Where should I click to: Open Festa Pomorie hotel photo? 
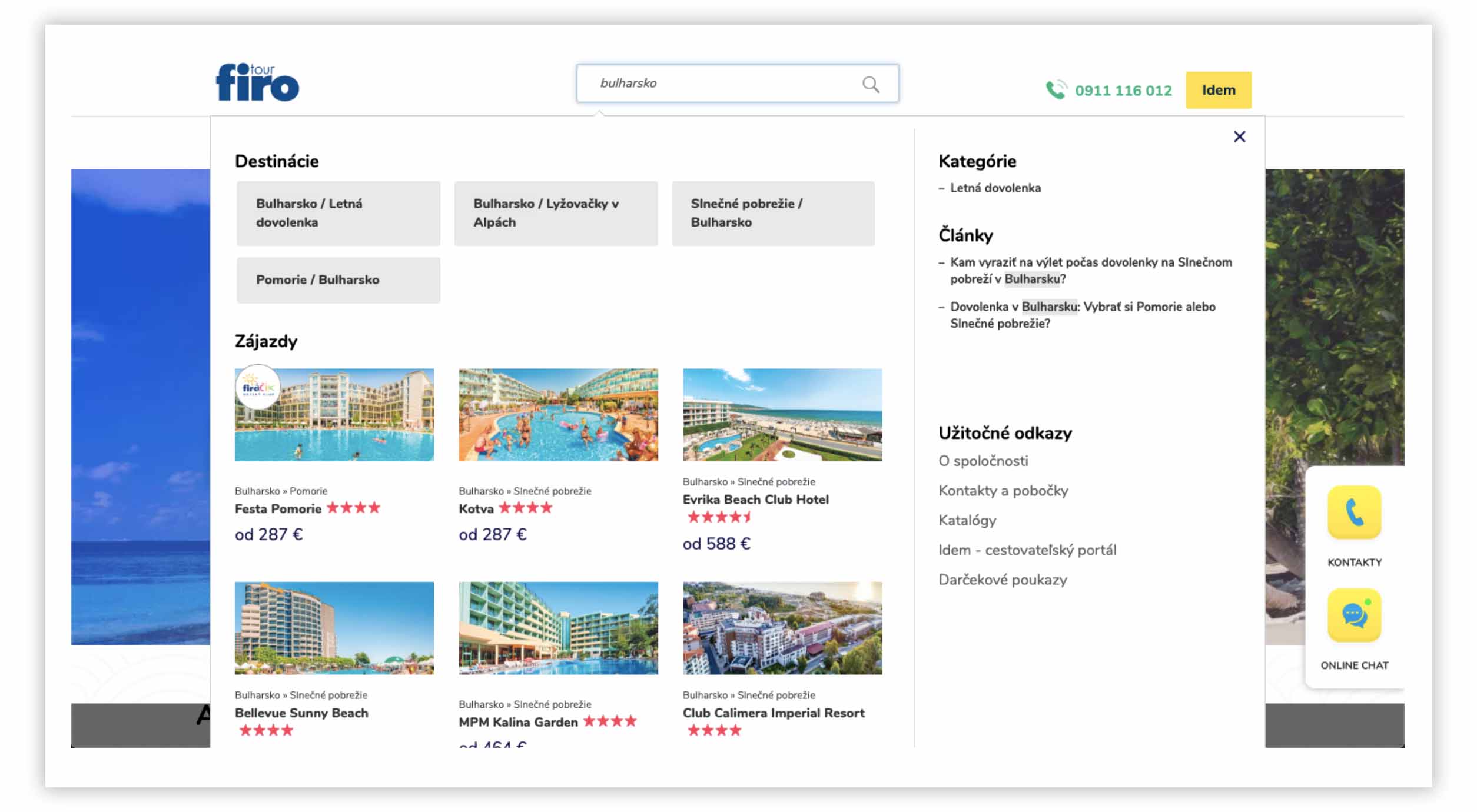click(334, 415)
